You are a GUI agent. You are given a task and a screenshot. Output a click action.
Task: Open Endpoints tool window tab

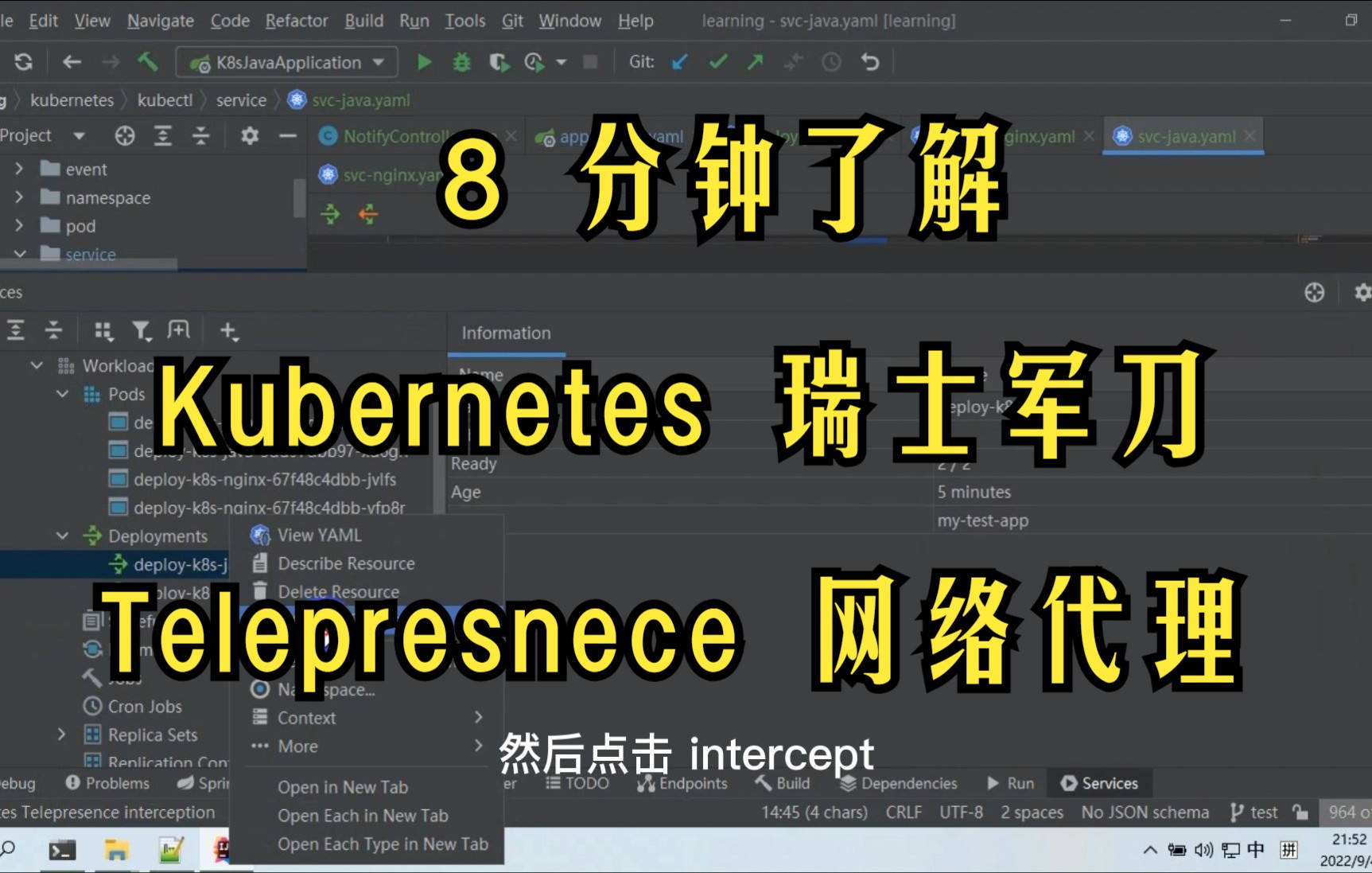click(682, 783)
